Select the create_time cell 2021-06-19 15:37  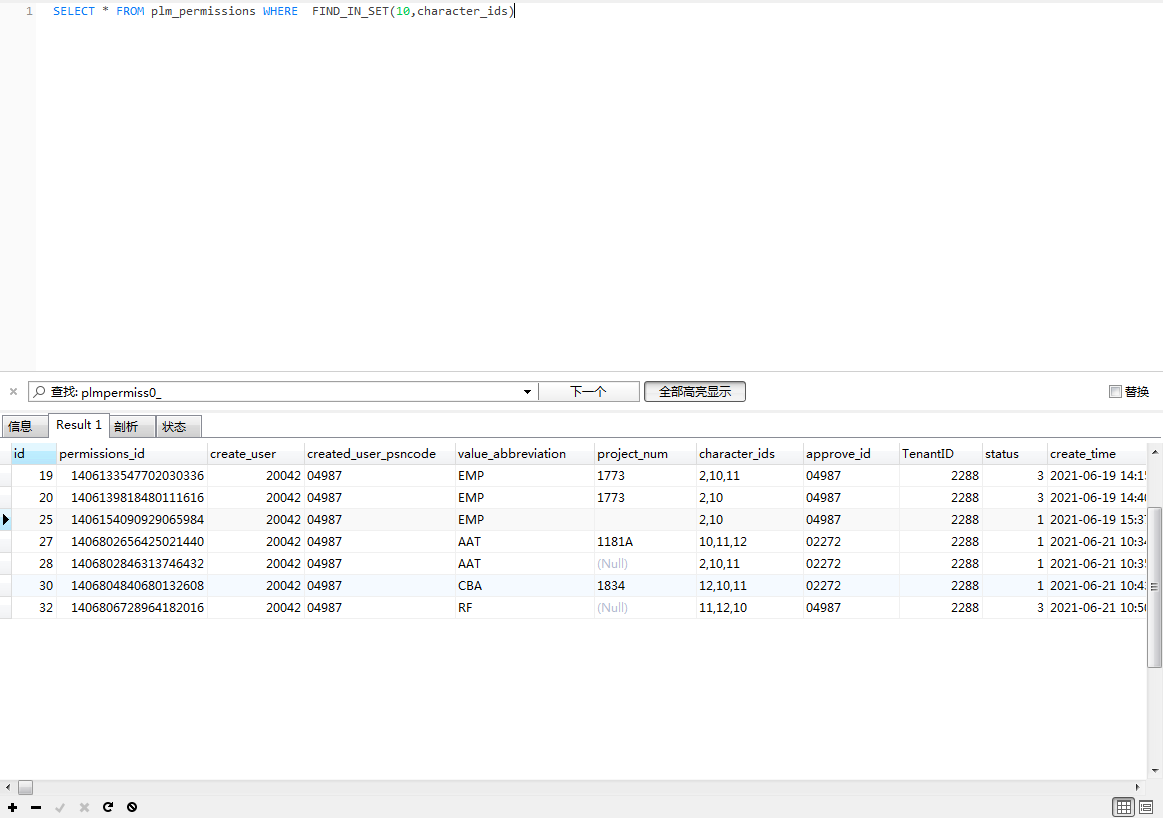[1097, 520]
